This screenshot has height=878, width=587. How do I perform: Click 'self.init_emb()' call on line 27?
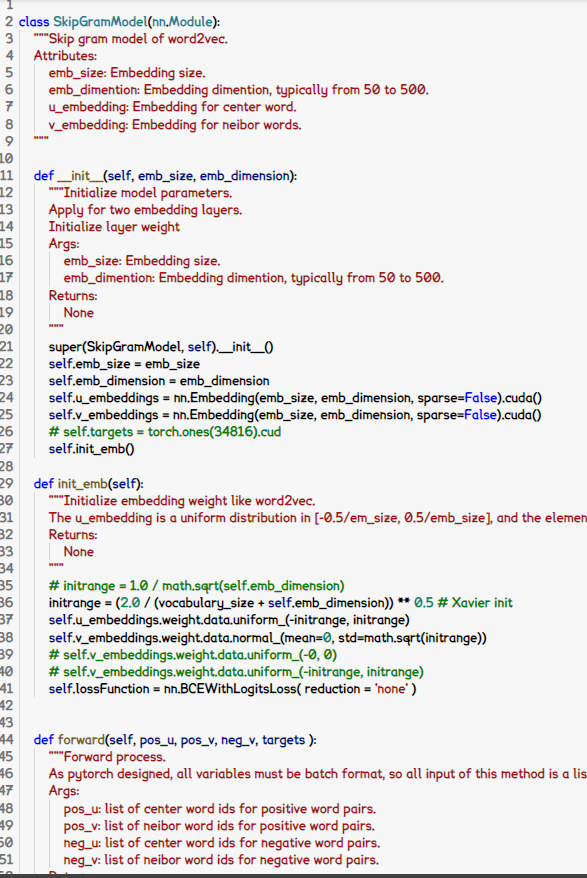point(91,449)
